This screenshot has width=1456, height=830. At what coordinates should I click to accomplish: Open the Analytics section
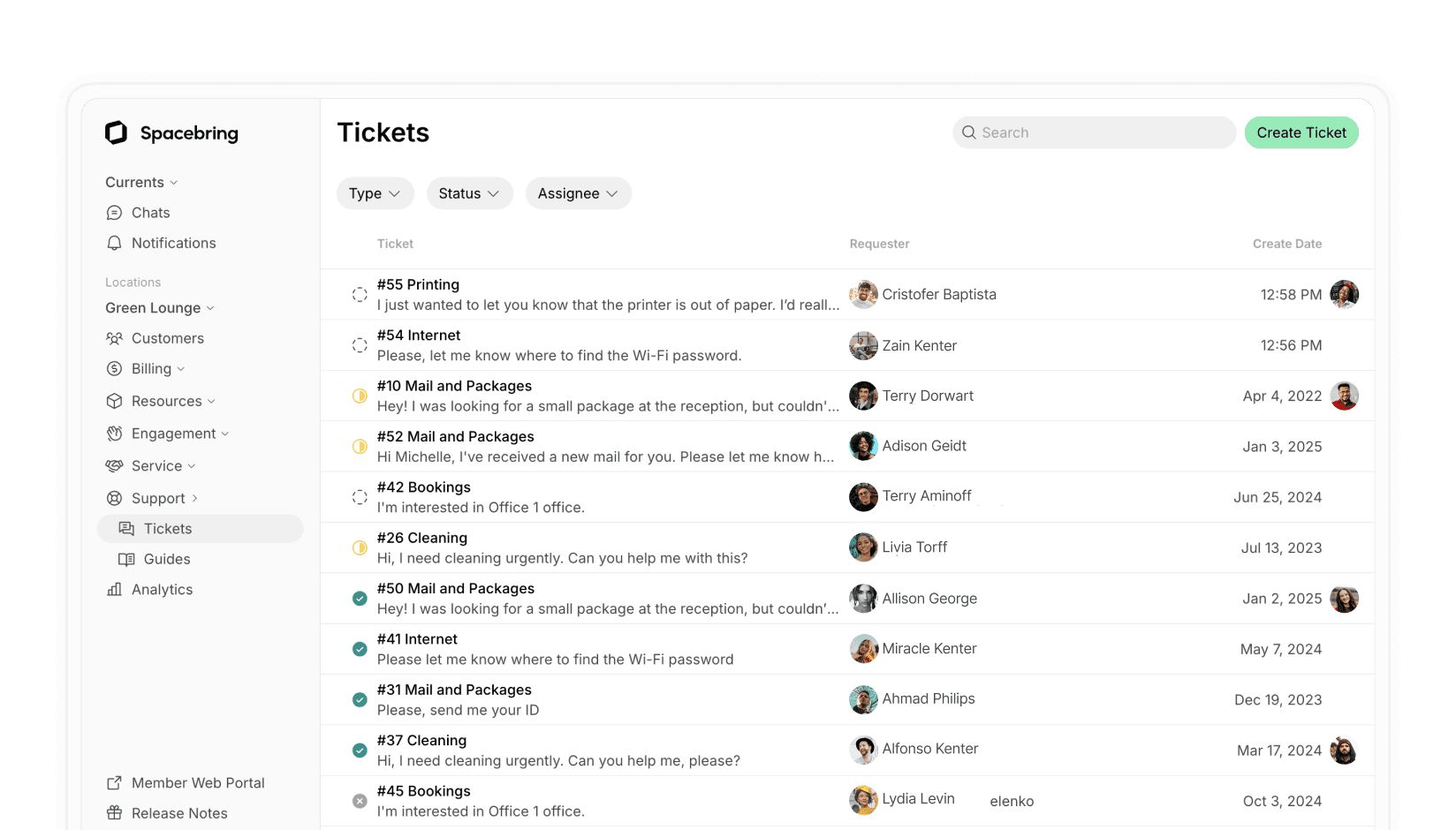(x=162, y=589)
